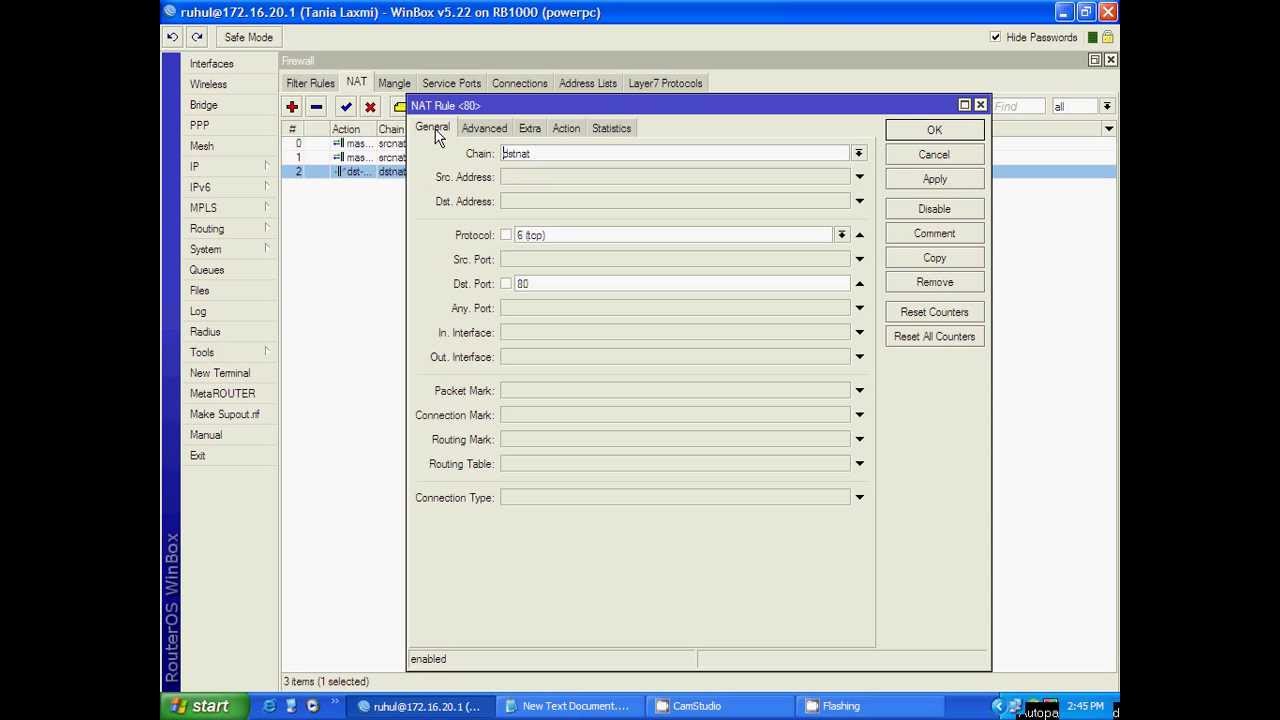Open the Chain dropdown list
The image size is (1280, 720).
pyautogui.click(x=858, y=153)
